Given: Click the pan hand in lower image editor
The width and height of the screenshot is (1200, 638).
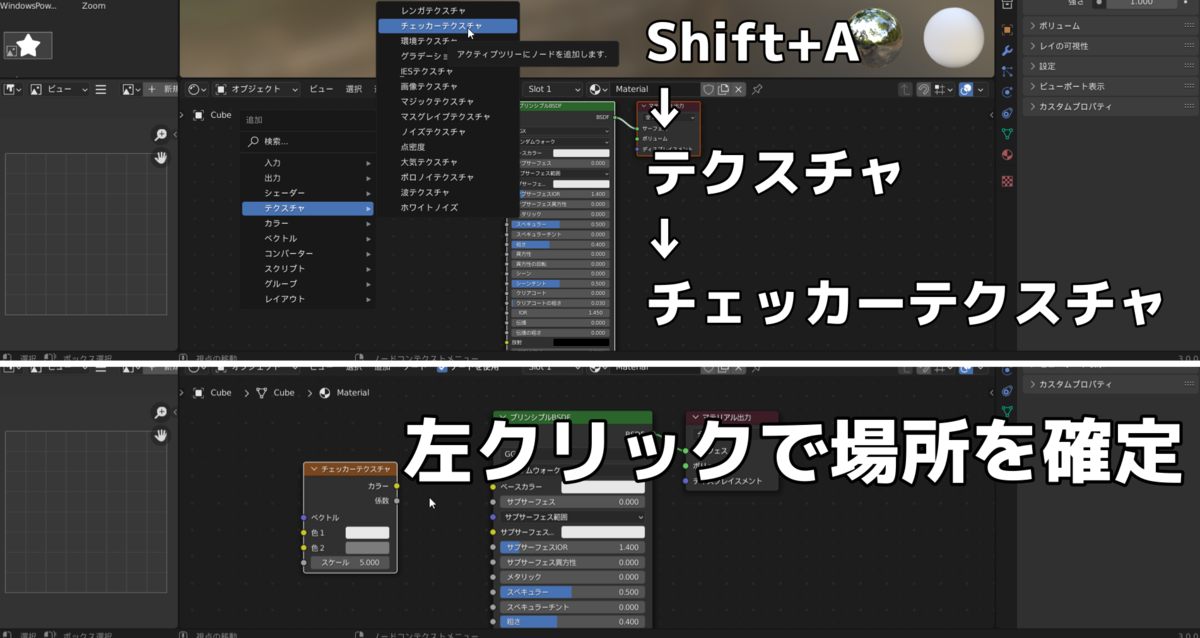Looking at the screenshot, I should coord(161,436).
